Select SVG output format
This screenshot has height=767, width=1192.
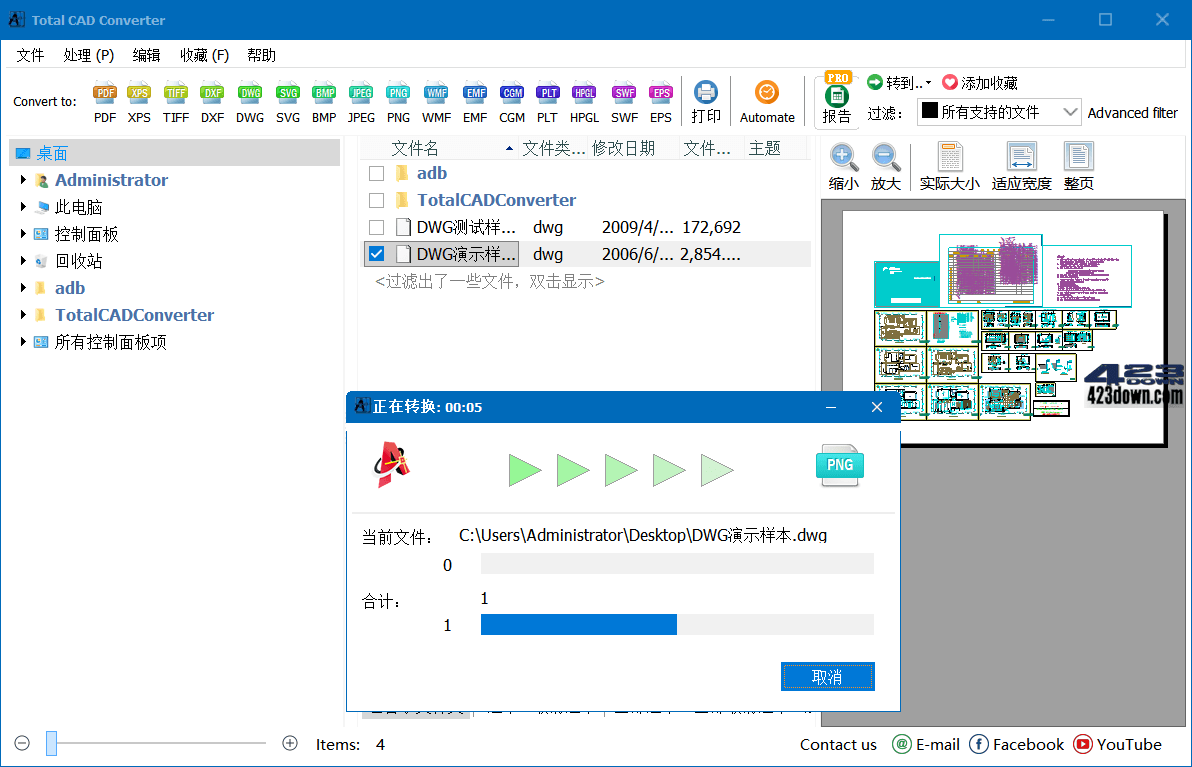[x=287, y=100]
